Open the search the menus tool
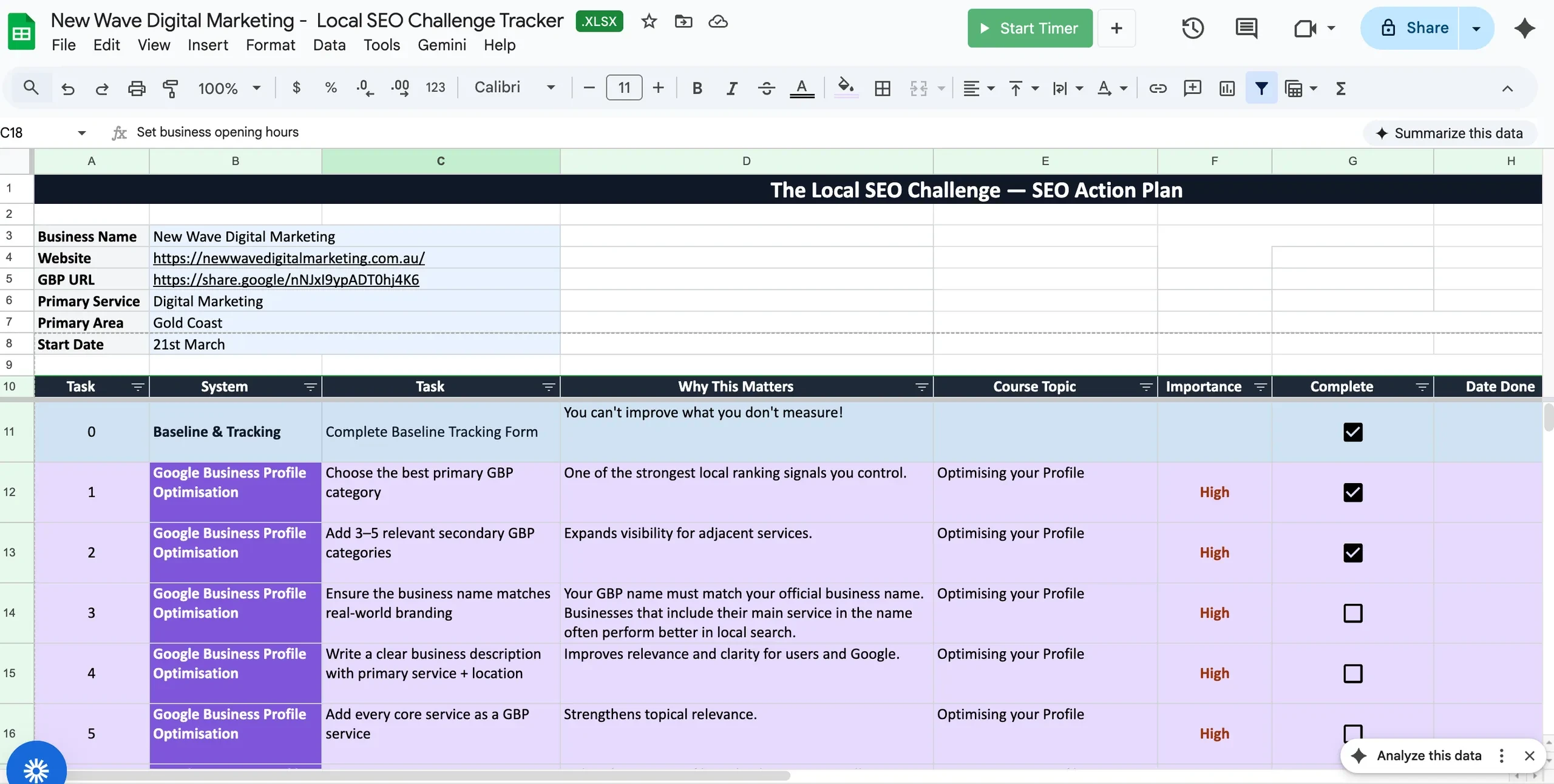Viewport: 1554px width, 784px height. coord(31,88)
